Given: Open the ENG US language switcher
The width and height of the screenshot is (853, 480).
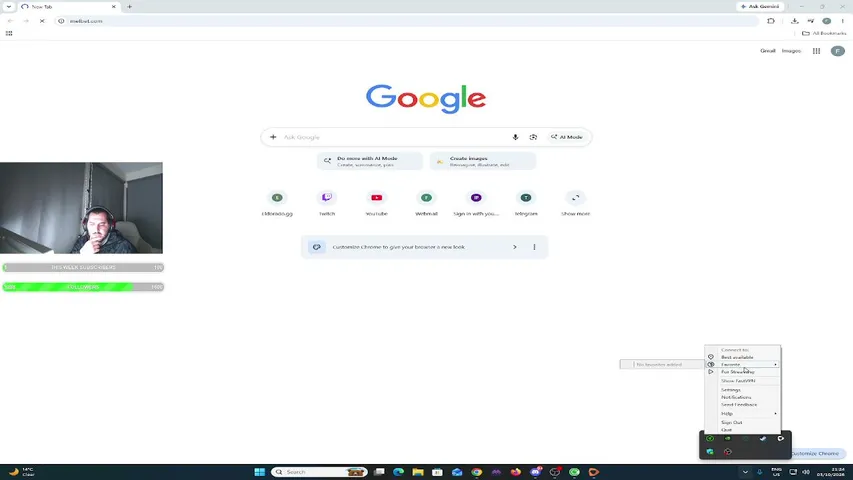Looking at the screenshot, I should click(776, 472).
